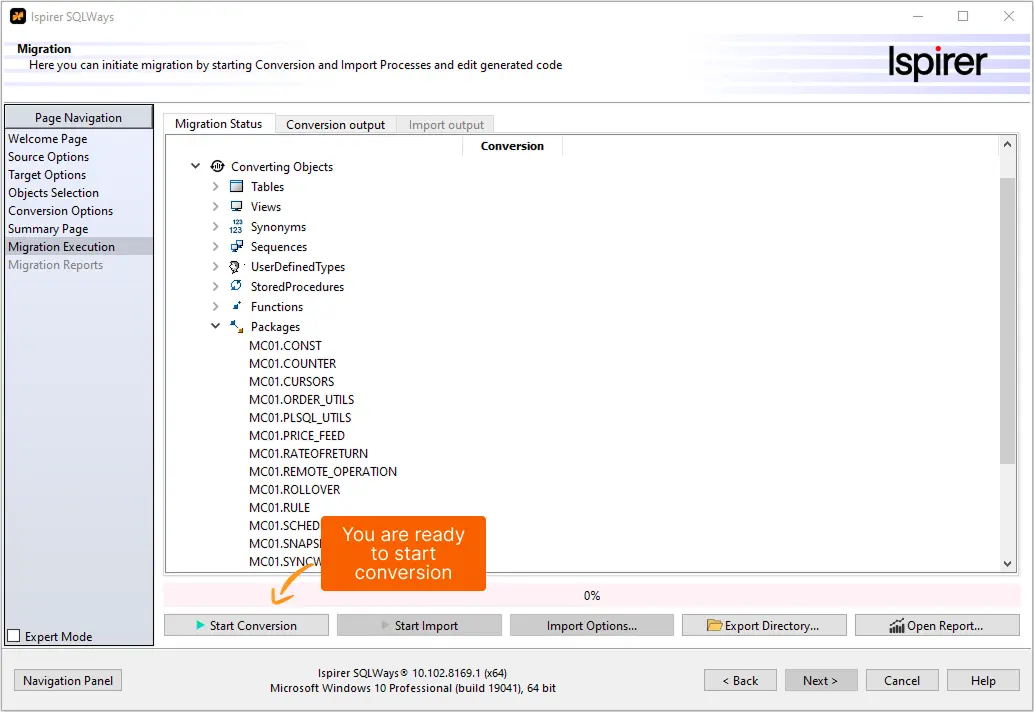Select the MC01.REMOTE_OPERATION package
Viewport: 1034px width, 712px height.
(323, 471)
